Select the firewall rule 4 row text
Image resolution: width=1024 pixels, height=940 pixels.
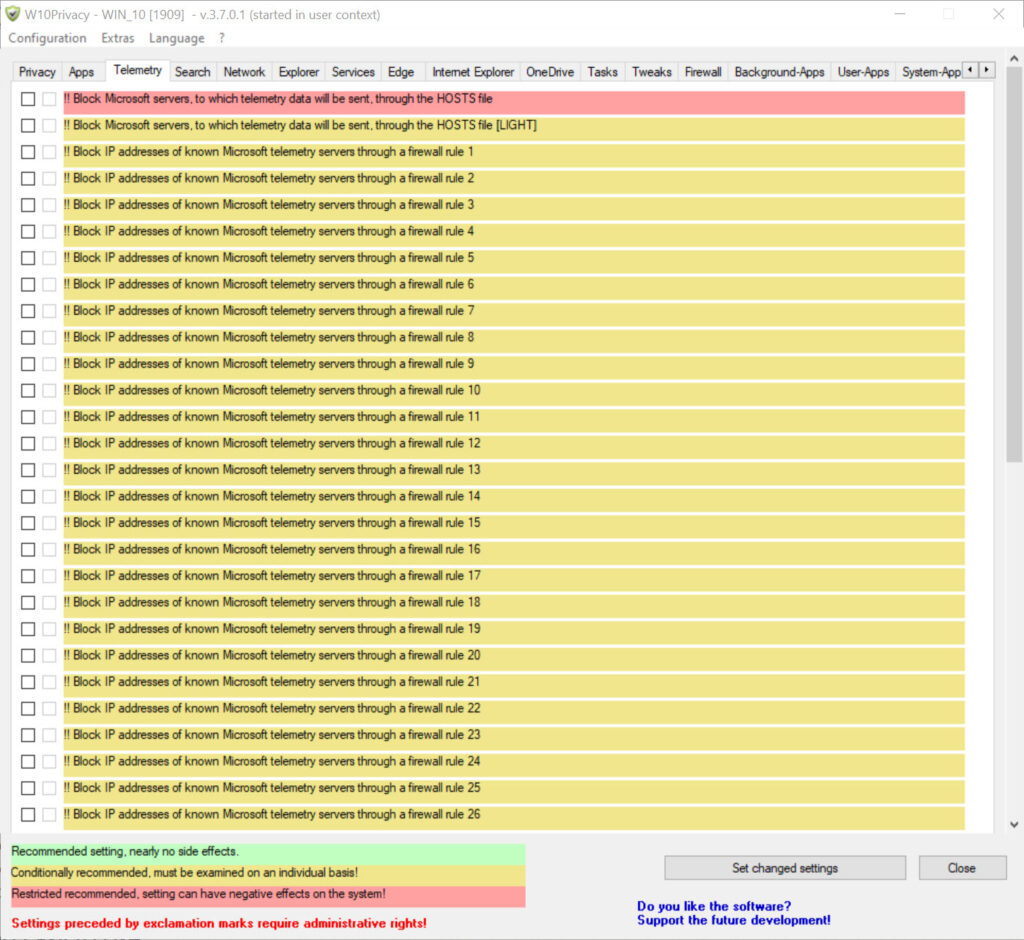pos(268,231)
